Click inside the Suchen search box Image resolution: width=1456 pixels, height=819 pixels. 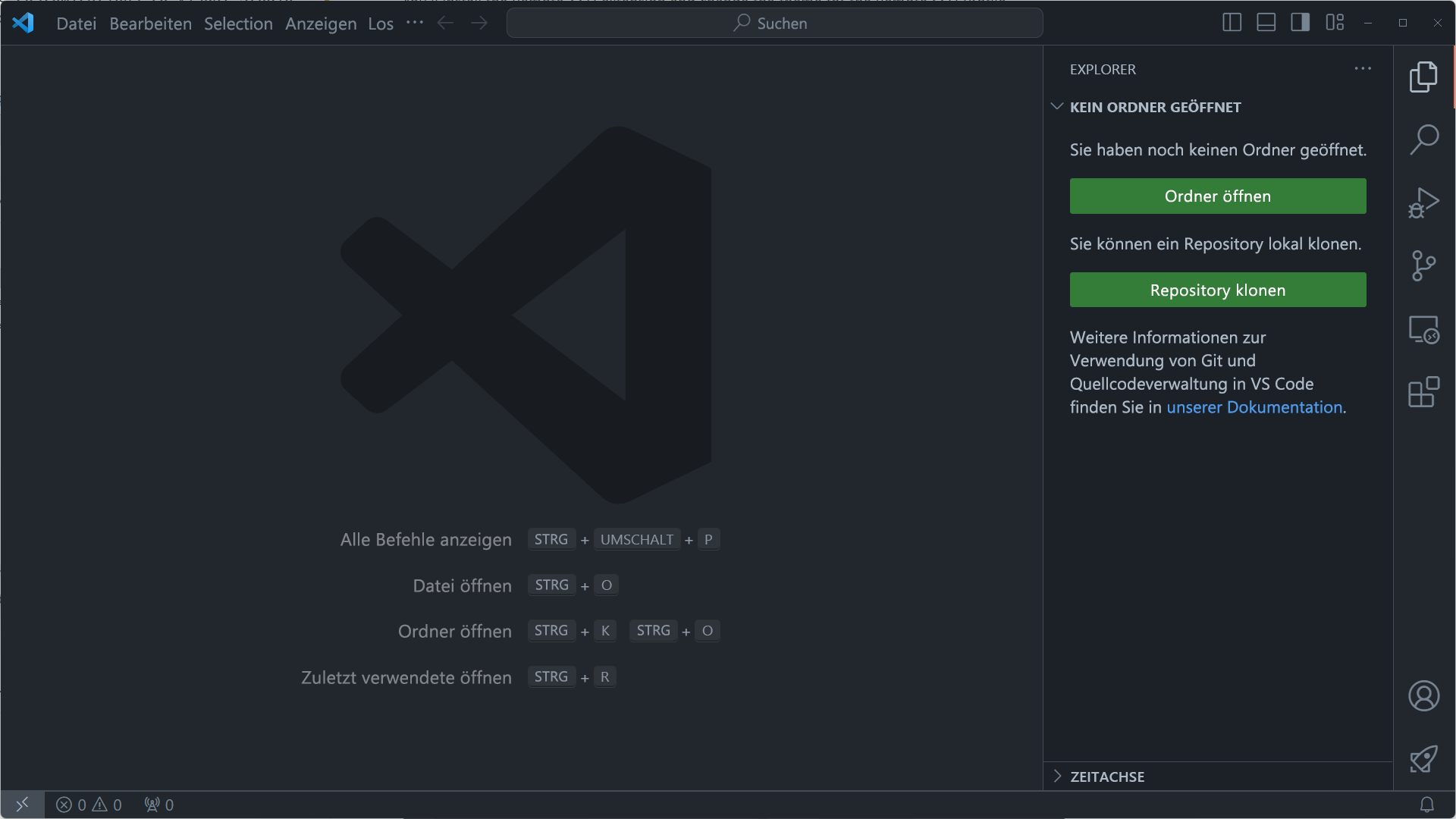point(774,23)
